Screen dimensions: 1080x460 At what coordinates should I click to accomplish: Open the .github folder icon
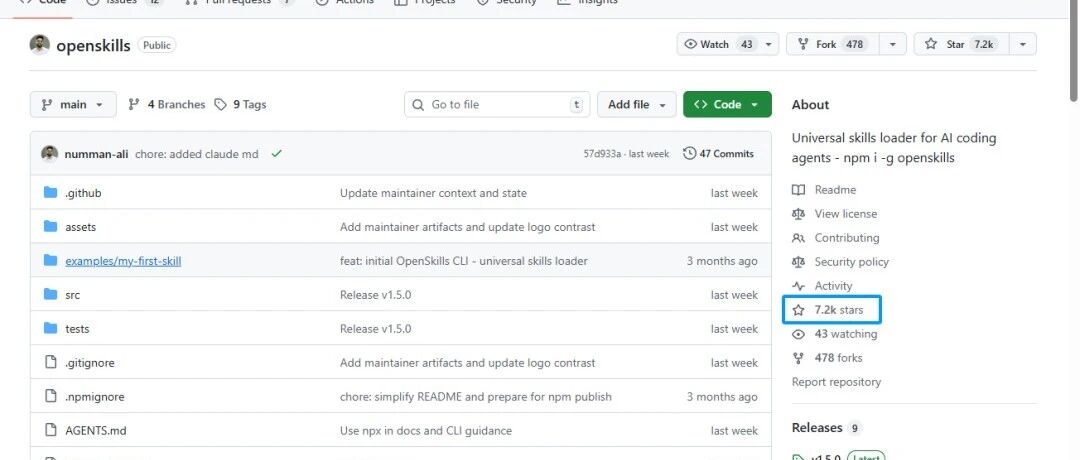(x=50, y=193)
